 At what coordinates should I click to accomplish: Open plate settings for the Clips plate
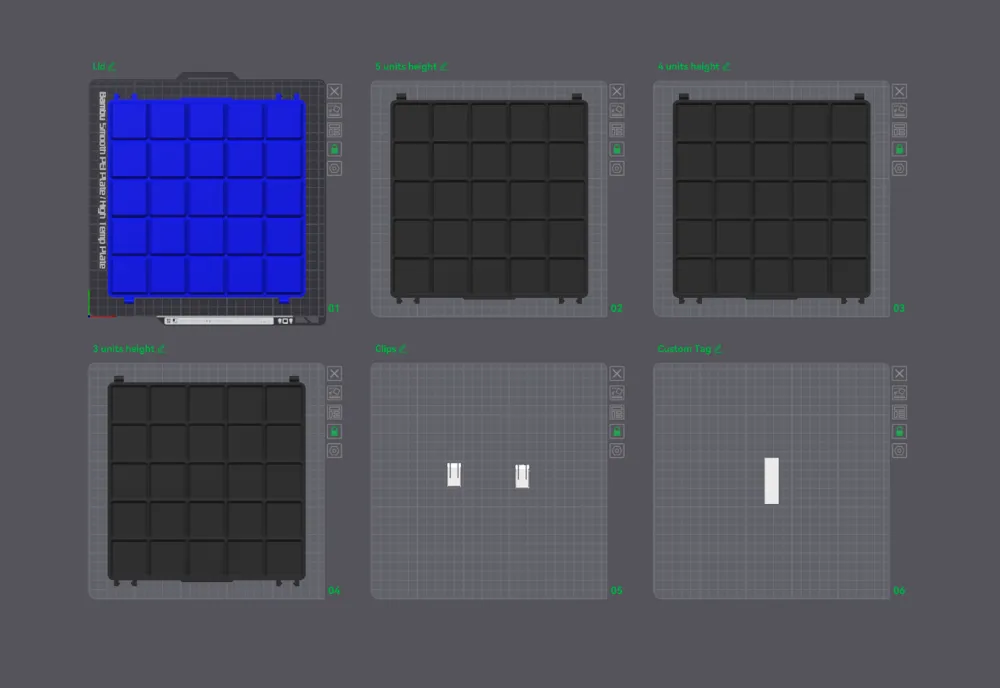point(617,451)
